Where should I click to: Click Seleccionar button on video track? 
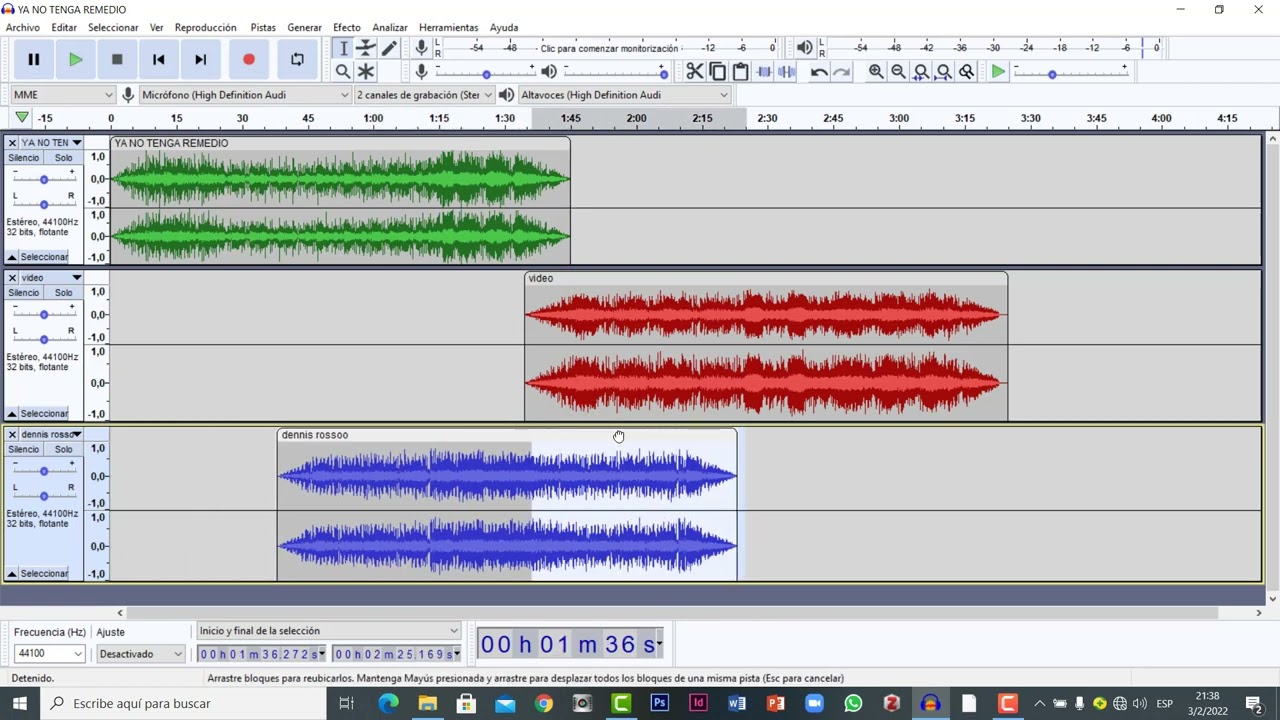tap(44, 414)
